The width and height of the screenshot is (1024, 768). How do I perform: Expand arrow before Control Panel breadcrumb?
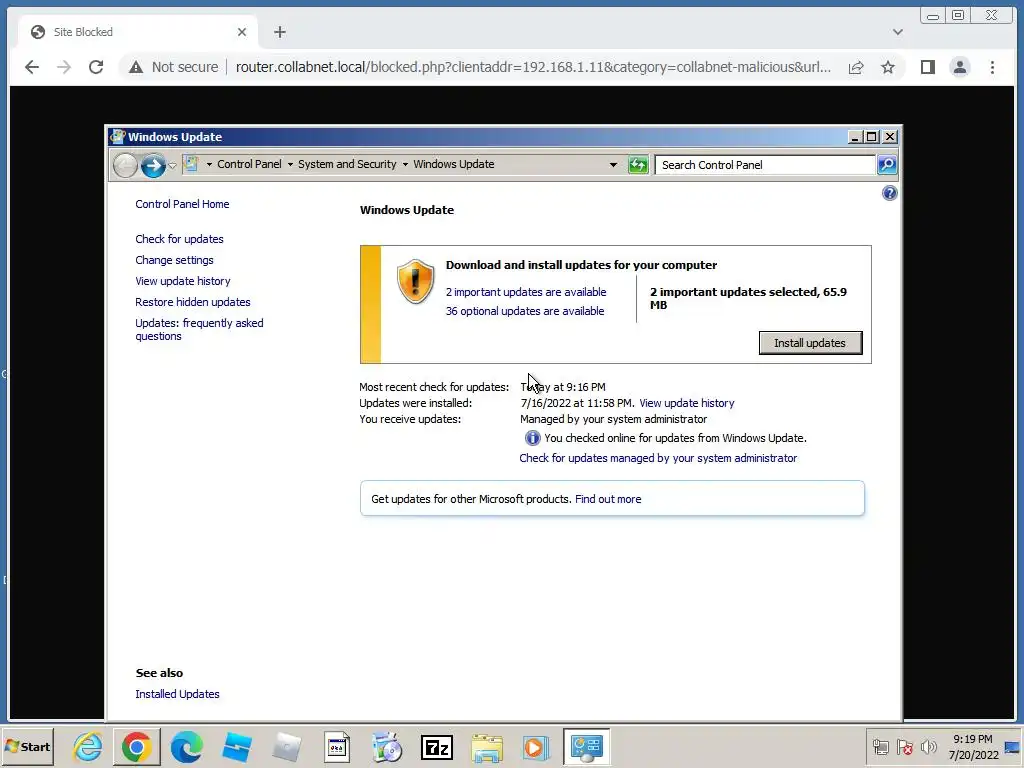click(209, 165)
